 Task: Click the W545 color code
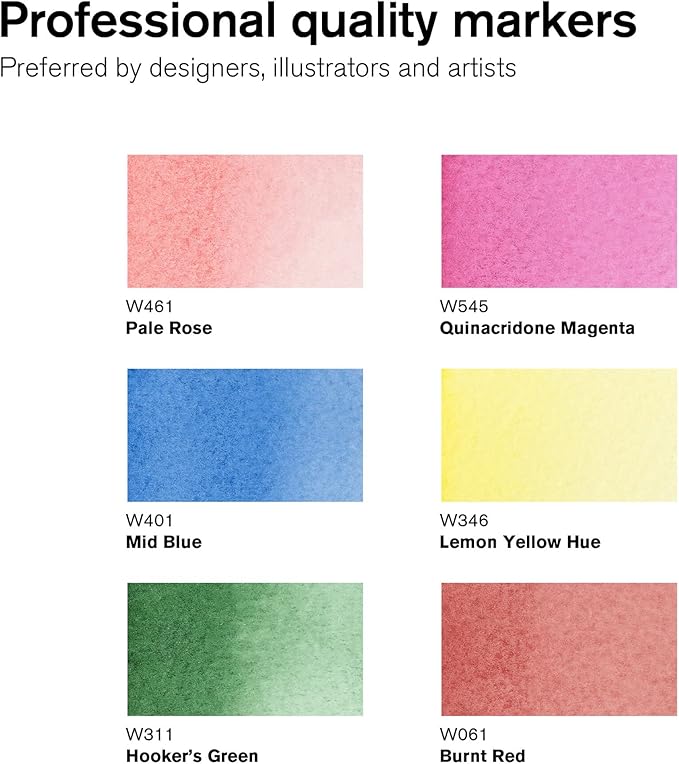pos(464,306)
